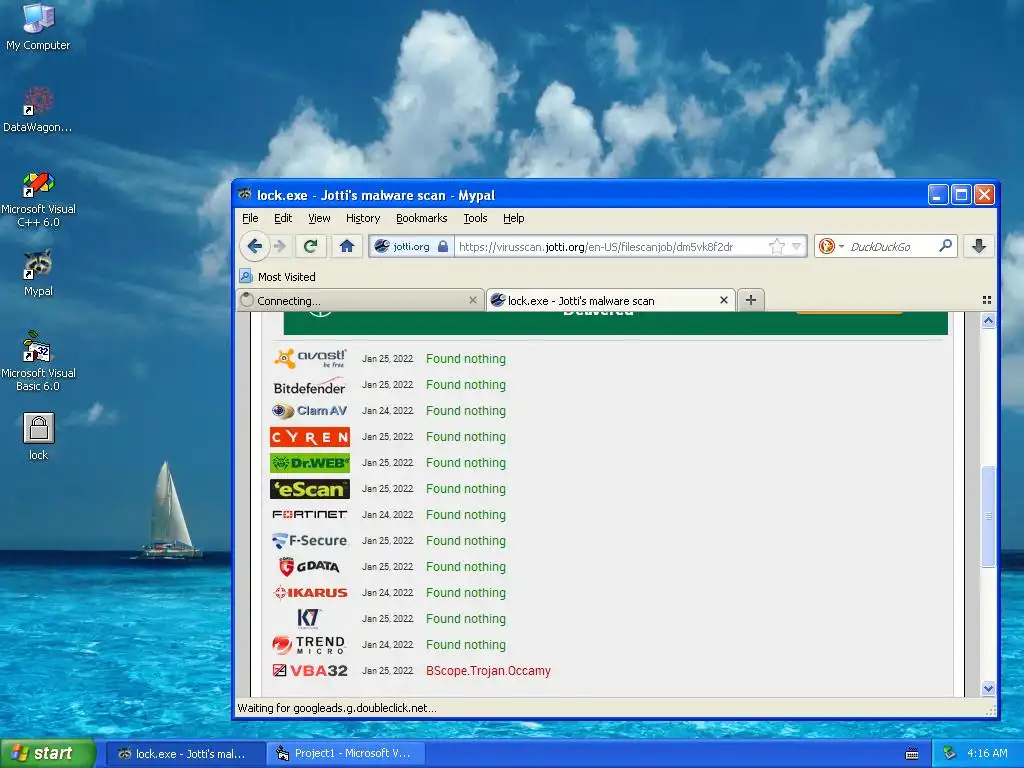Open the URL history dropdown arrow
This screenshot has height=768, width=1024.
[796, 246]
